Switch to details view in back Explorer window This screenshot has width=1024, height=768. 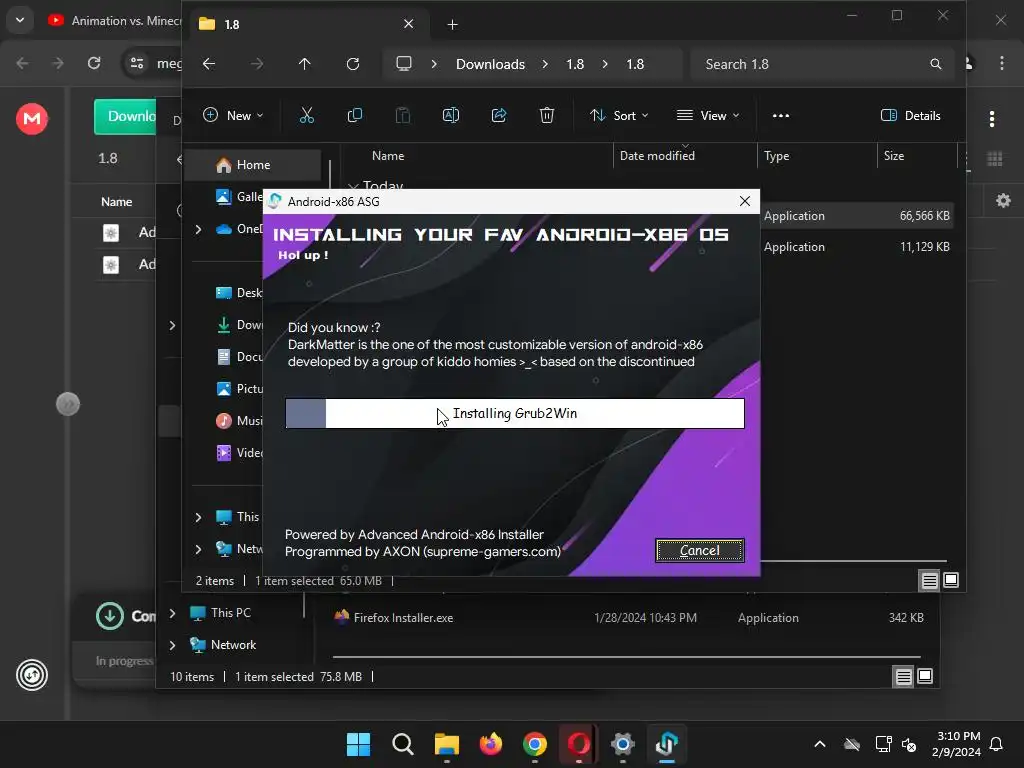pos(903,677)
